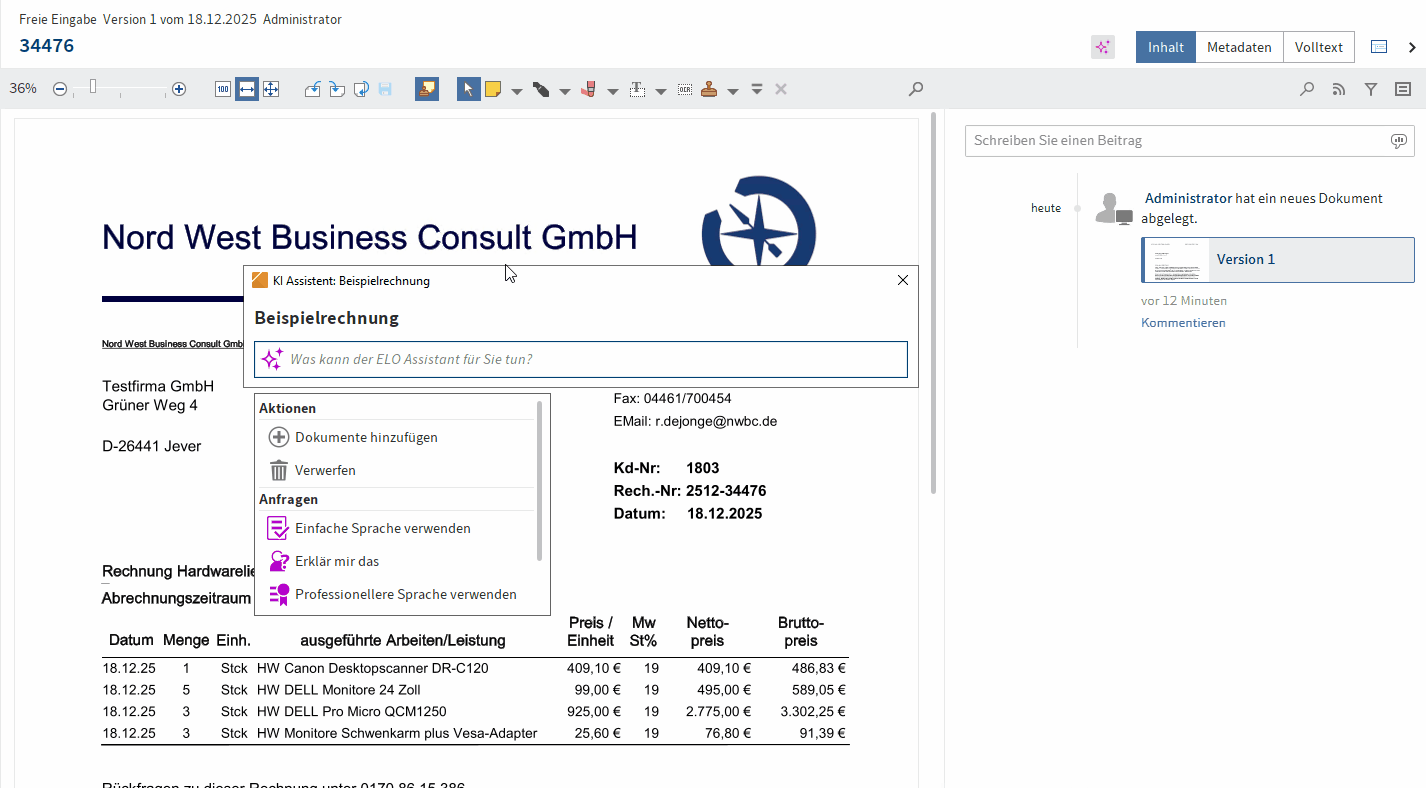
Task: Expand the sticky note dropdown arrow
Action: [517, 91]
